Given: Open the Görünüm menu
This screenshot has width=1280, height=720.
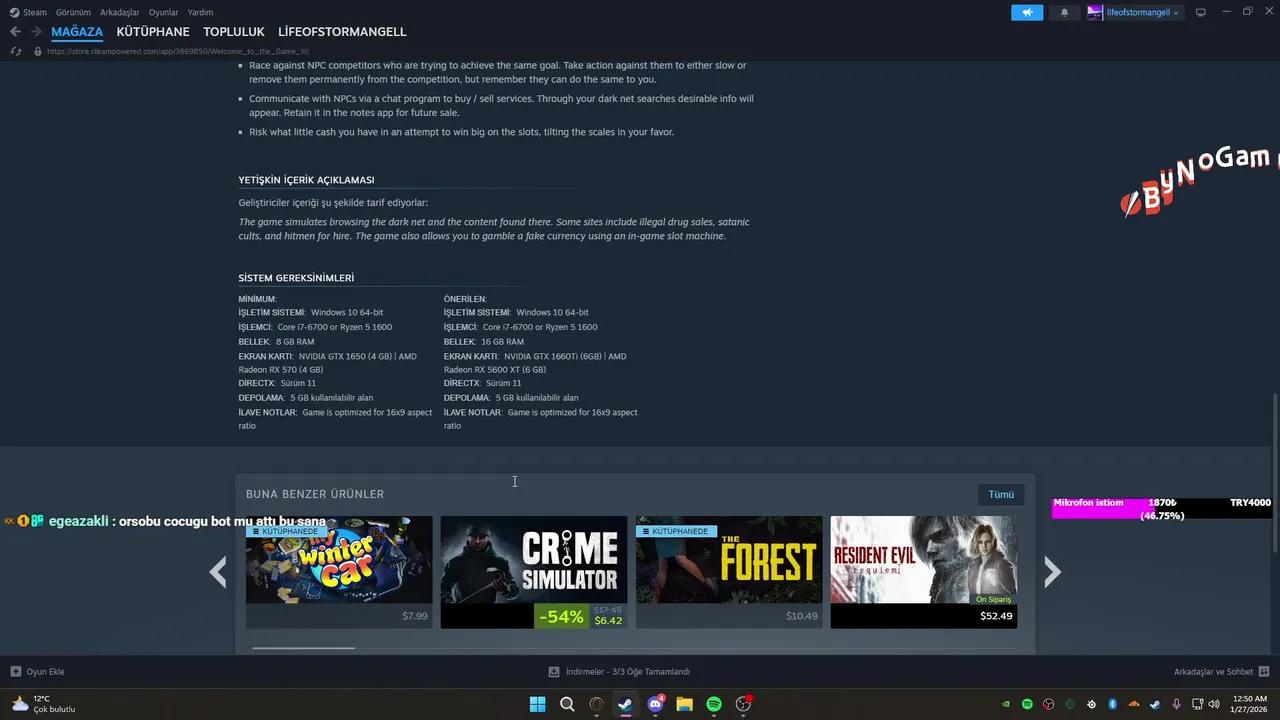Looking at the screenshot, I should (x=74, y=13).
